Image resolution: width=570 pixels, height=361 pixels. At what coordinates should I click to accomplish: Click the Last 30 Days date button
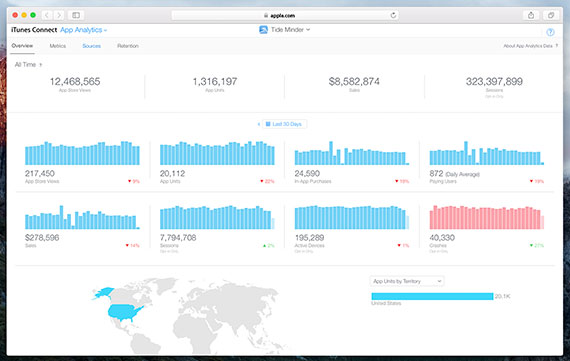[284, 124]
